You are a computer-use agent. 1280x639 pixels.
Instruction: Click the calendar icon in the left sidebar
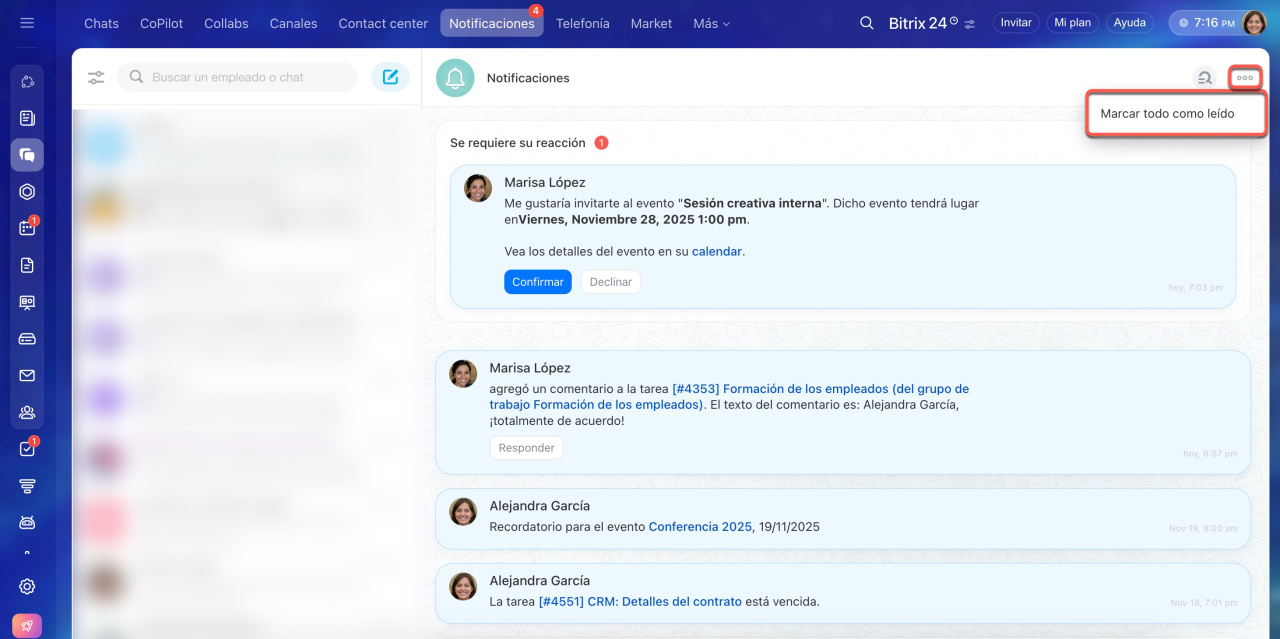27,228
